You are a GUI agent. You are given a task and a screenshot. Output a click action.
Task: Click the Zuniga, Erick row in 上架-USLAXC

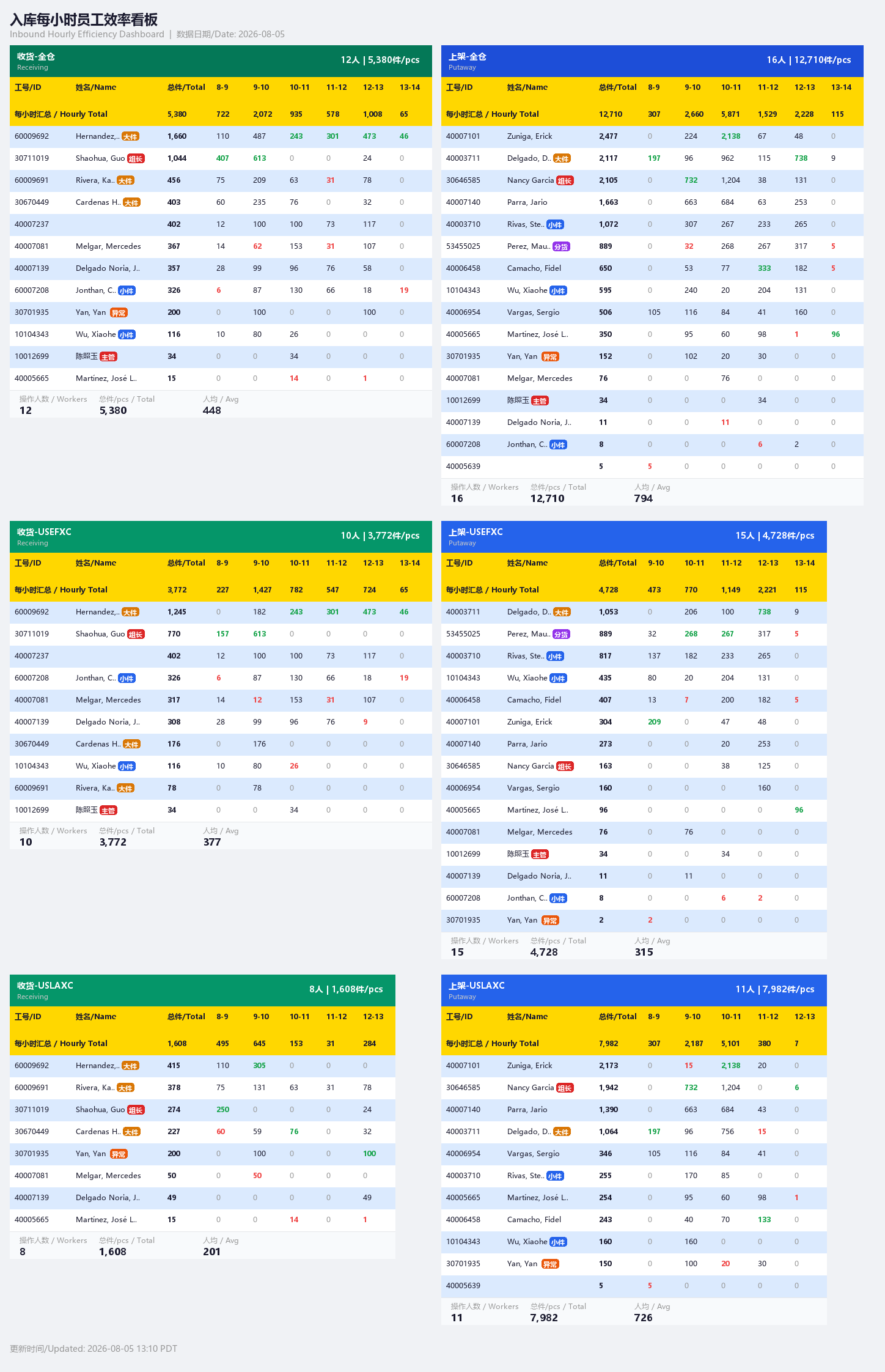(x=634, y=1066)
